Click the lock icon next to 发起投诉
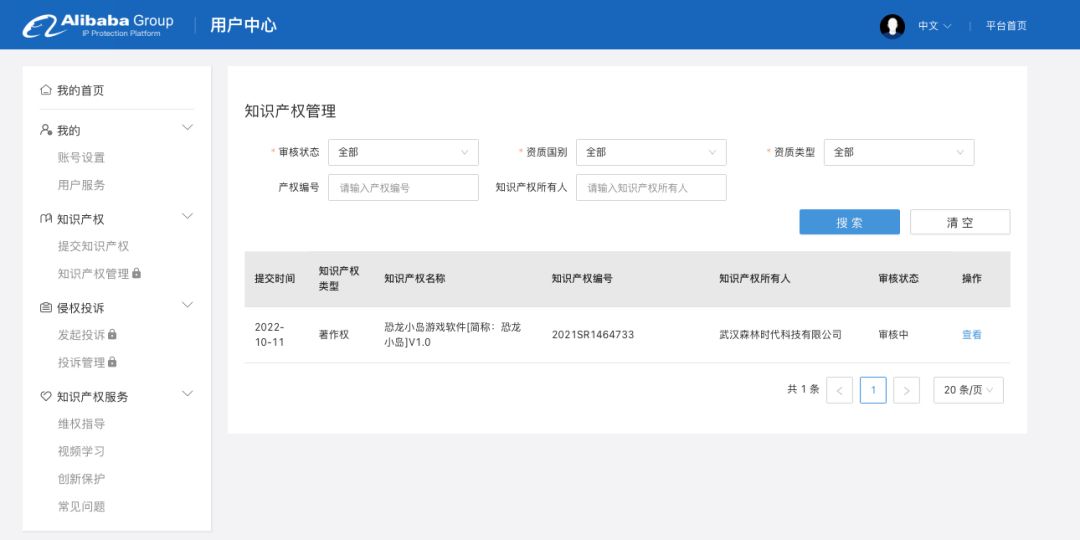 (112, 334)
